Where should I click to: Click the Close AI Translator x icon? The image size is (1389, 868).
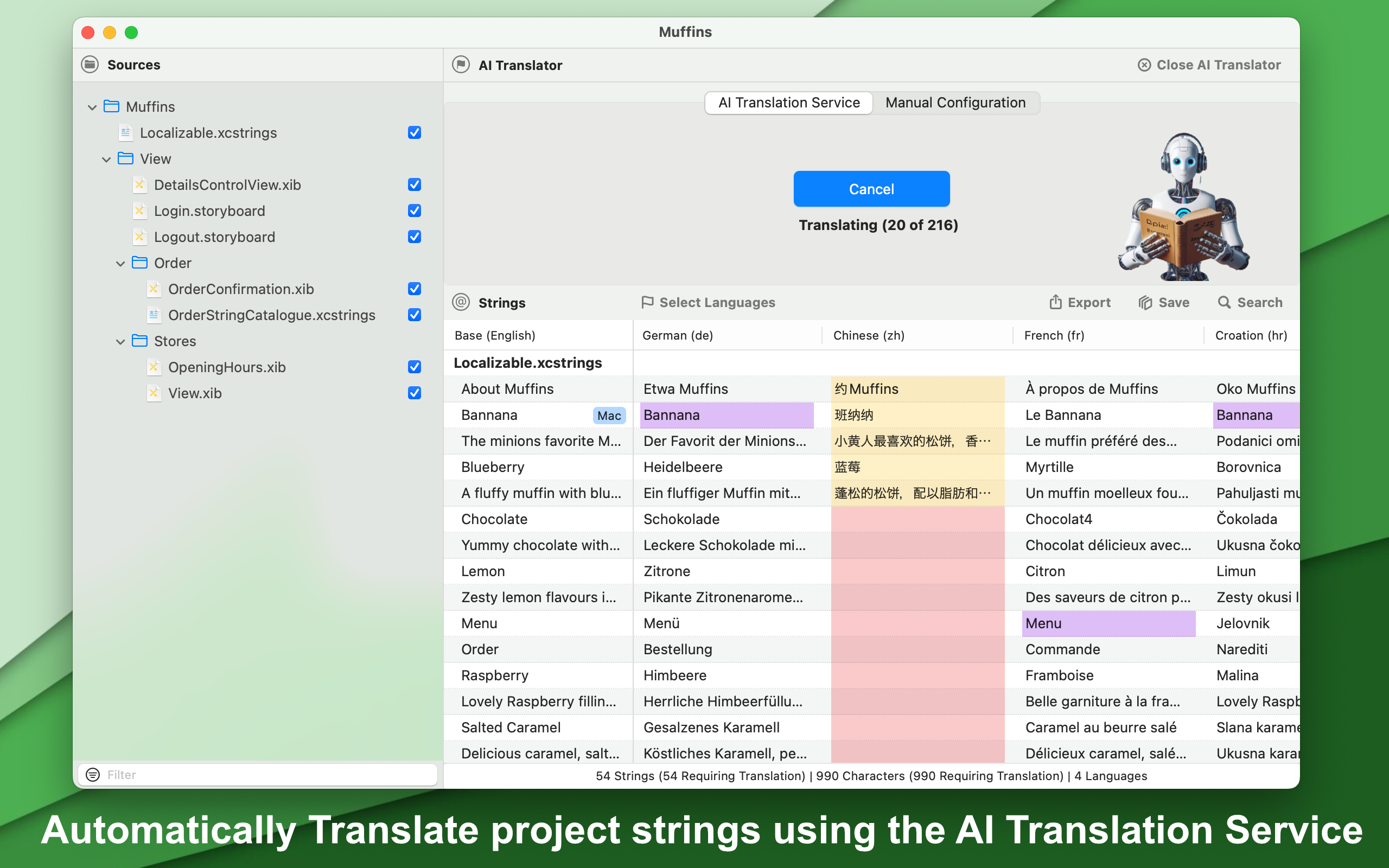tap(1144, 65)
